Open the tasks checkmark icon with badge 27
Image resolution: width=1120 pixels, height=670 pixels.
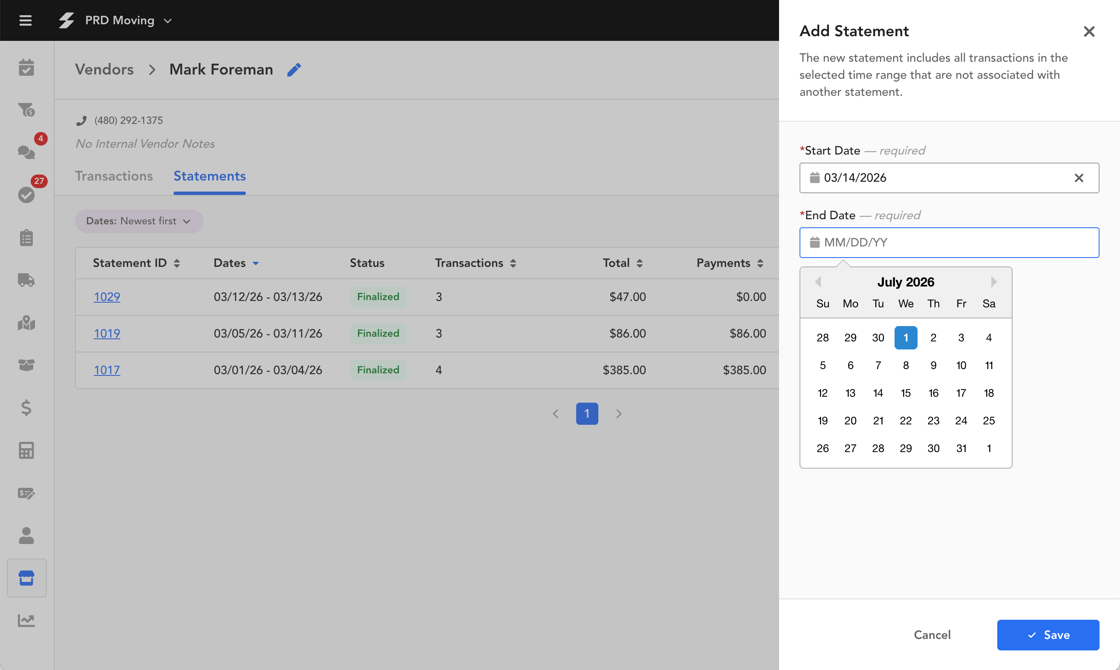point(26,194)
